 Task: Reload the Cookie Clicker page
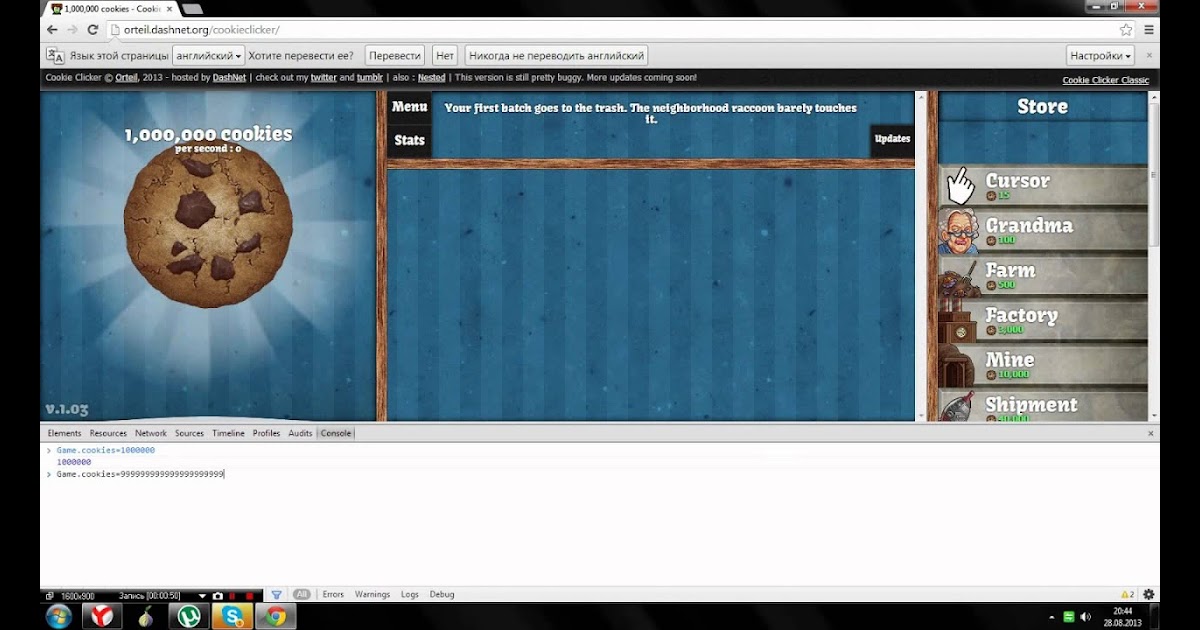93,30
